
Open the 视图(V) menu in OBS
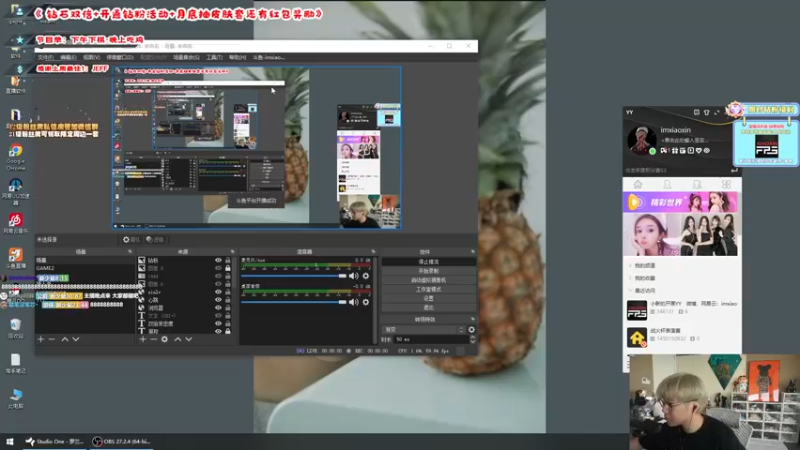click(x=91, y=57)
